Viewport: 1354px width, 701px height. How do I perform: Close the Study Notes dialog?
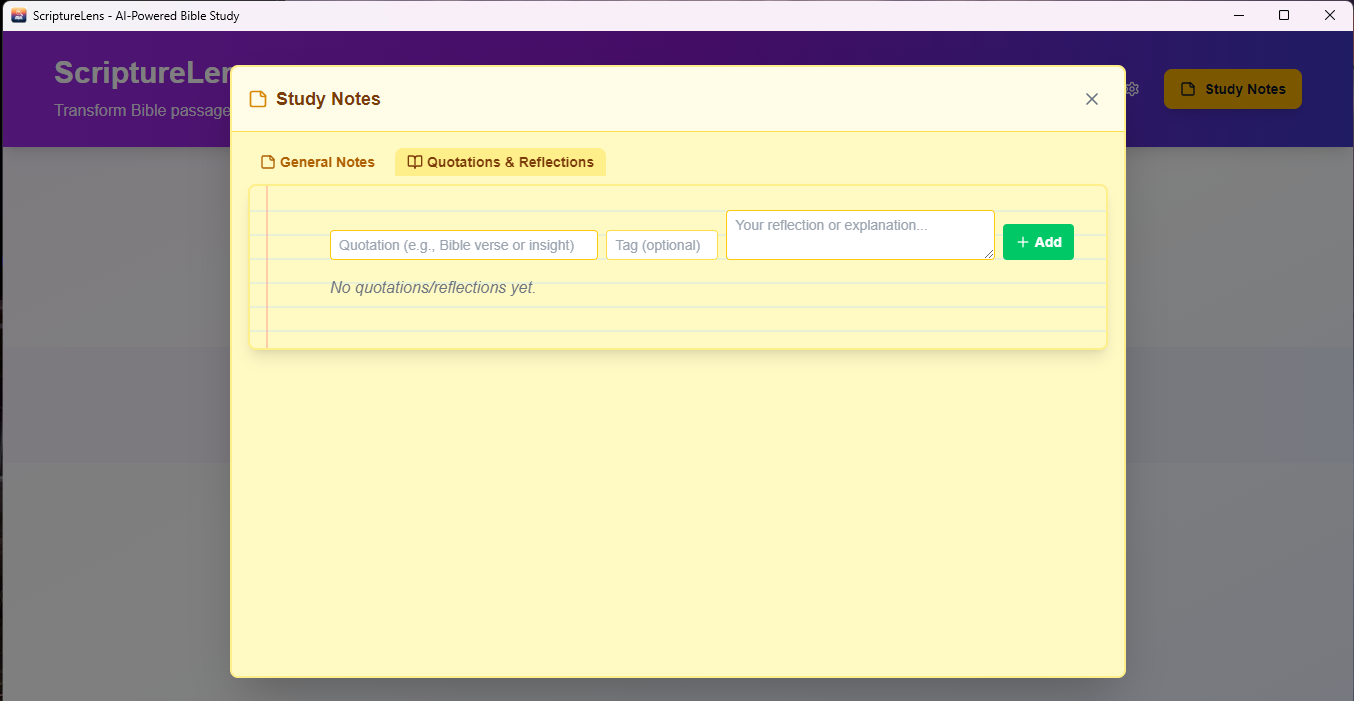pos(1092,99)
